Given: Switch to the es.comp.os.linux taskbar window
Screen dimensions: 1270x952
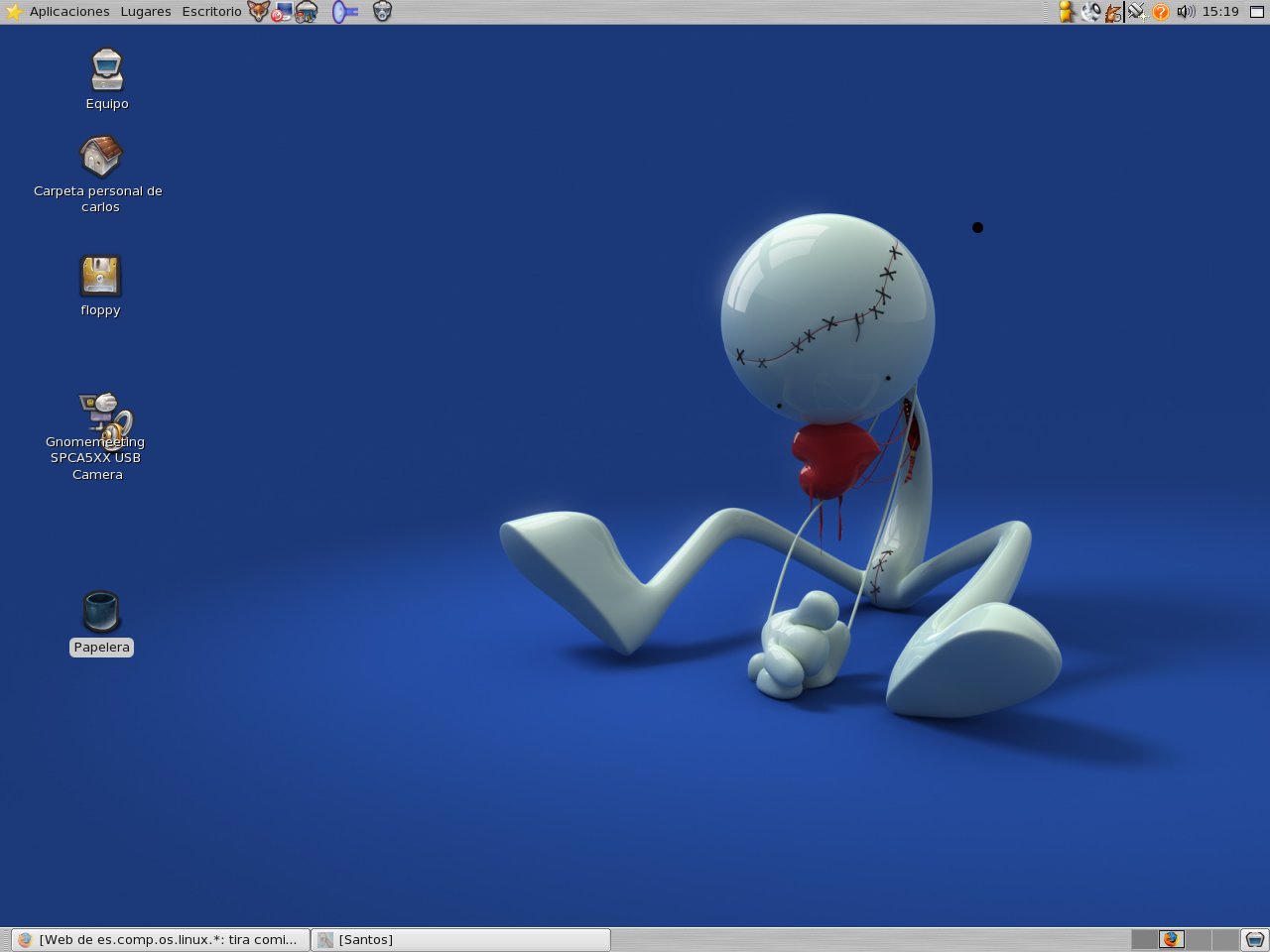Looking at the screenshot, I should pos(161,939).
